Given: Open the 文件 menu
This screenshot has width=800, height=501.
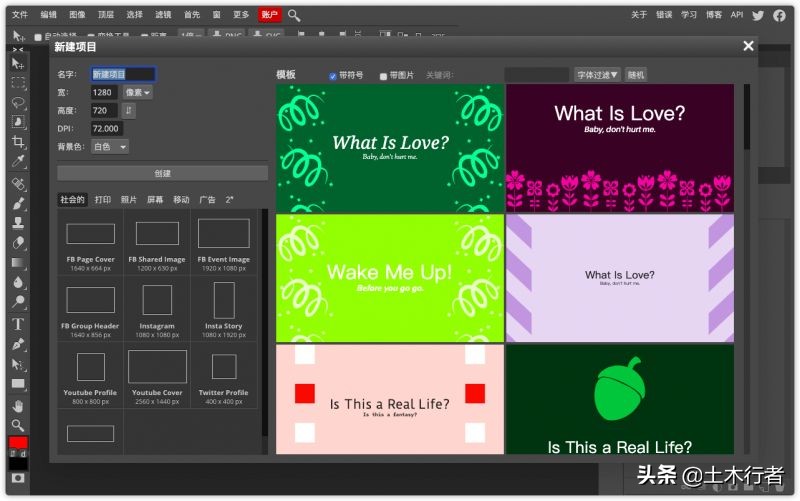Looking at the screenshot, I should click(x=20, y=14).
